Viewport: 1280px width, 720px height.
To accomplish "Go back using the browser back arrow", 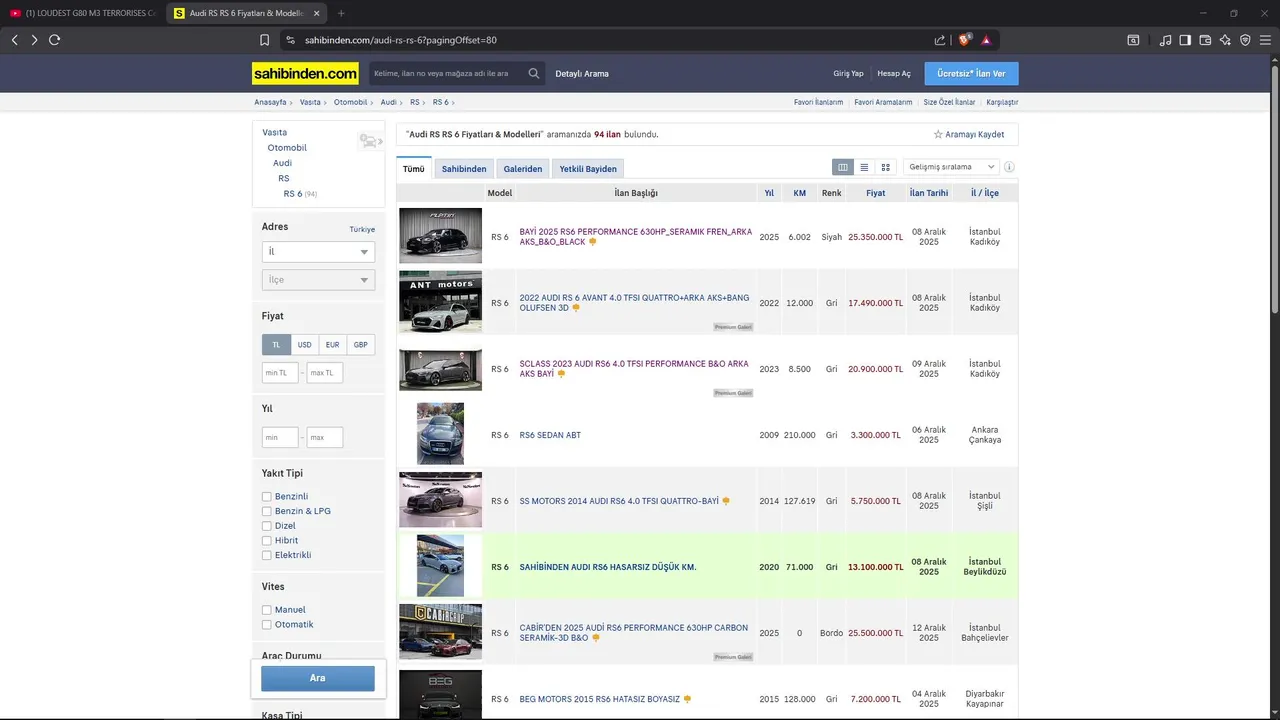I will point(14,40).
